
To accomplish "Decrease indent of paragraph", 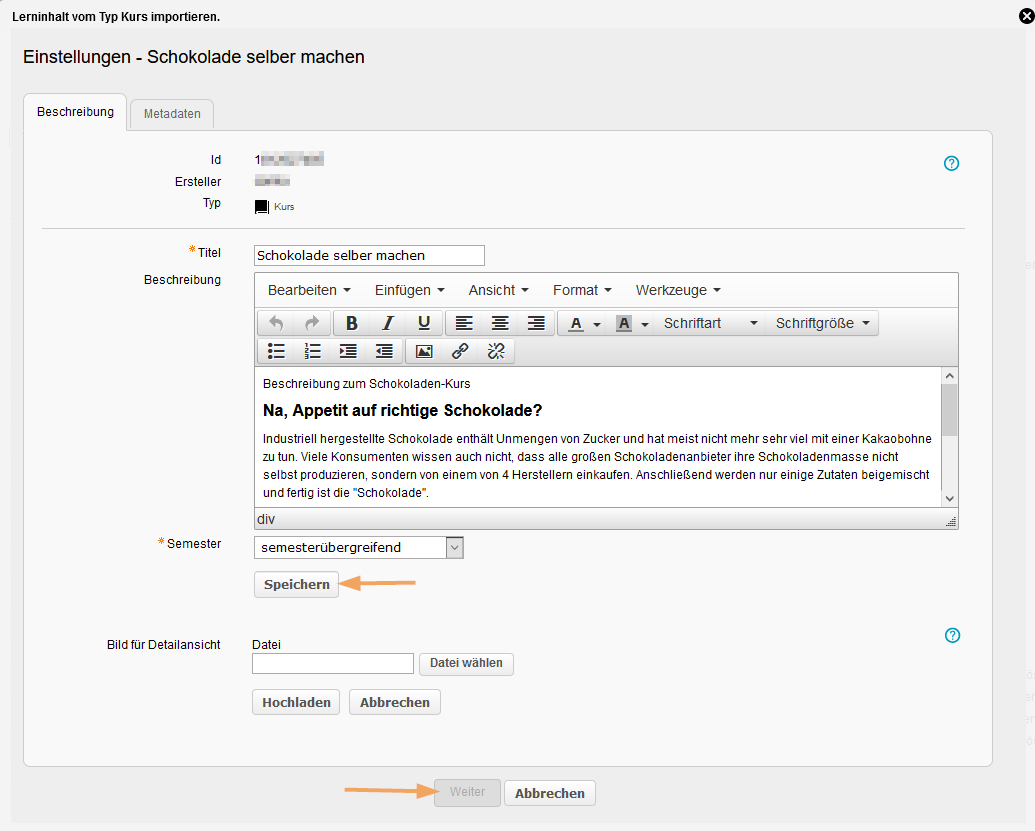I will tap(384, 351).
